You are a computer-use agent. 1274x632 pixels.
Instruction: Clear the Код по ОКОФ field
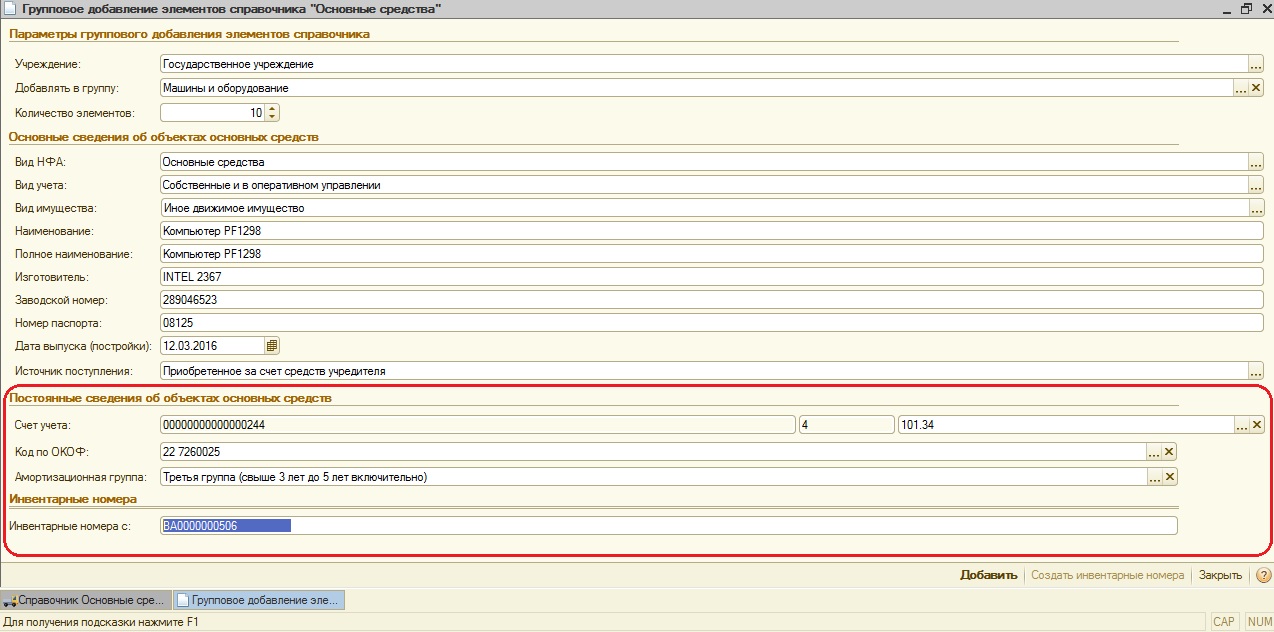[x=1169, y=451]
